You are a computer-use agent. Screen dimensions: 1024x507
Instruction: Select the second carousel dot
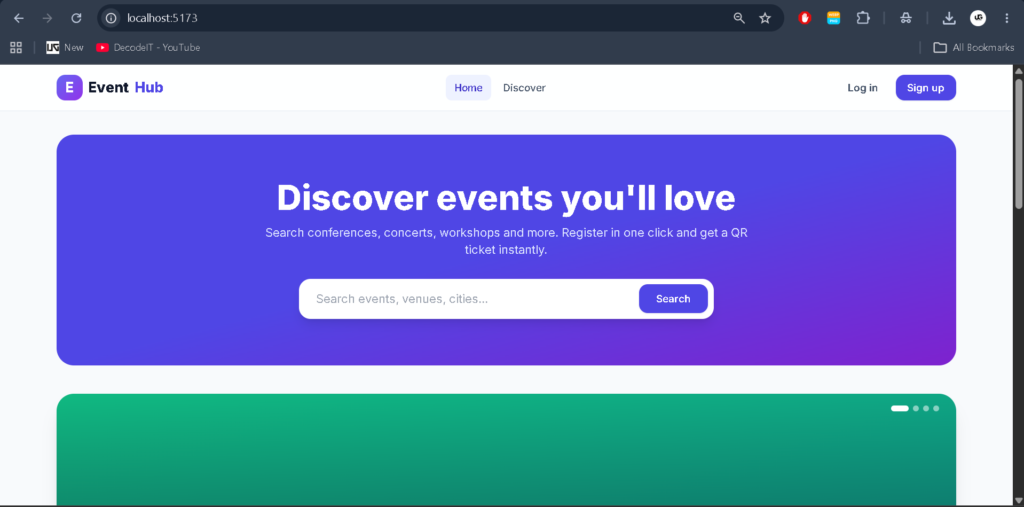point(916,408)
